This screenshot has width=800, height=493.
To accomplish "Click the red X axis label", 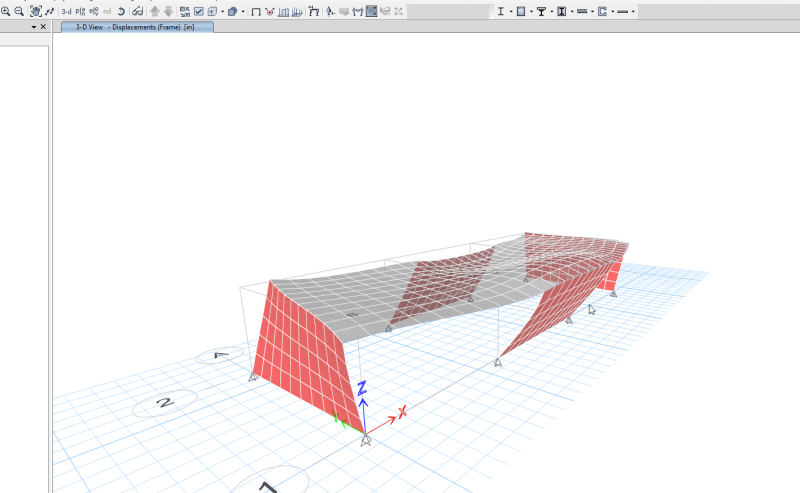I will (x=402, y=411).
